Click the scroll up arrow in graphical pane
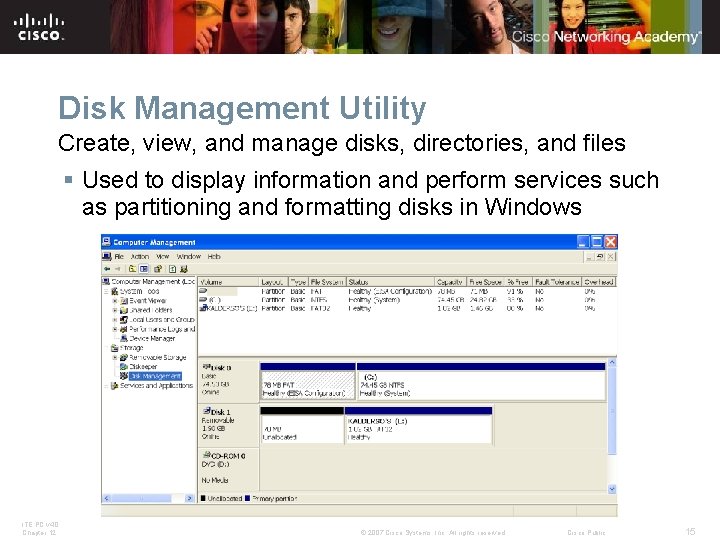The height and width of the screenshot is (540, 720). (x=612, y=362)
